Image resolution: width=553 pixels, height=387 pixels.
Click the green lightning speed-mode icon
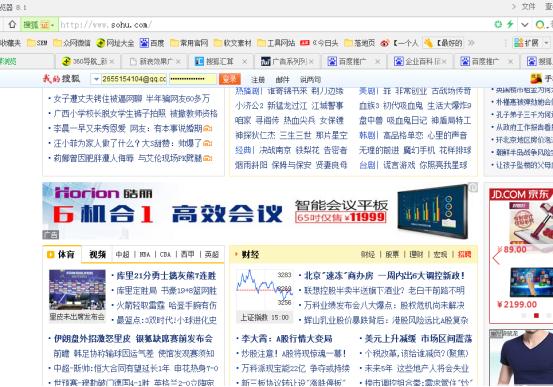point(510,24)
